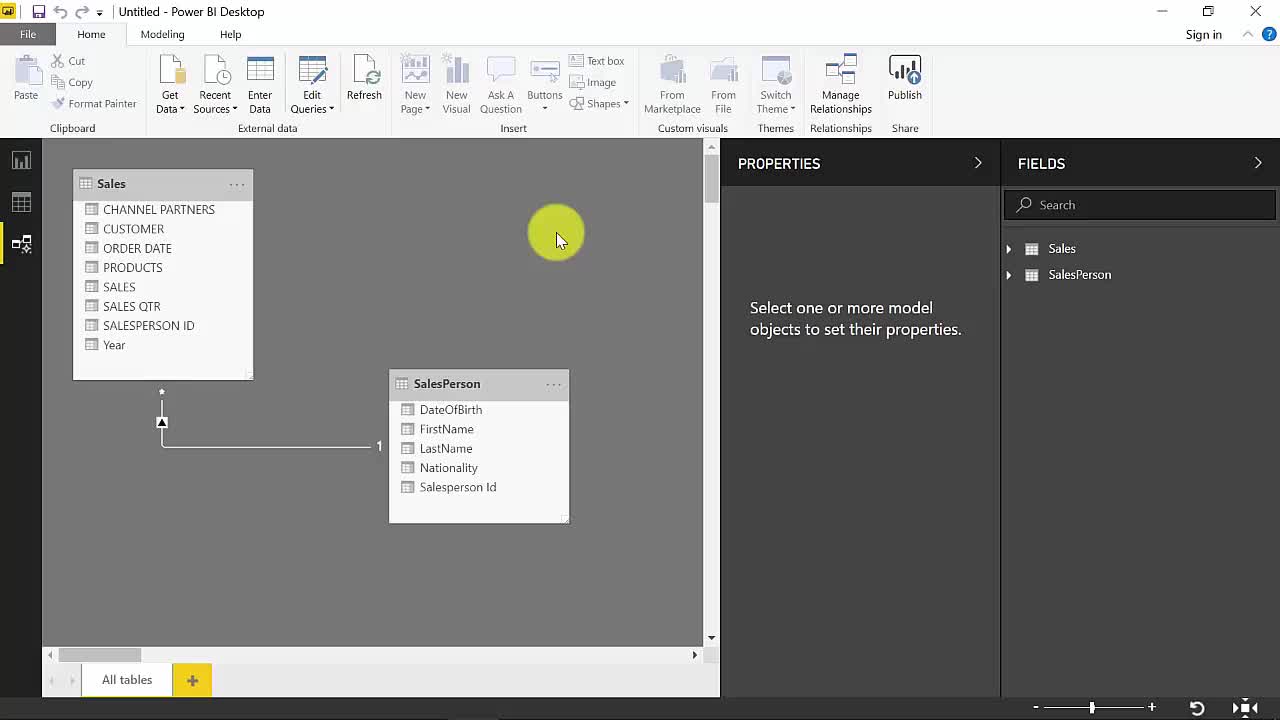Open the File menu
Screen dimensions: 1280x720
click(x=28, y=34)
